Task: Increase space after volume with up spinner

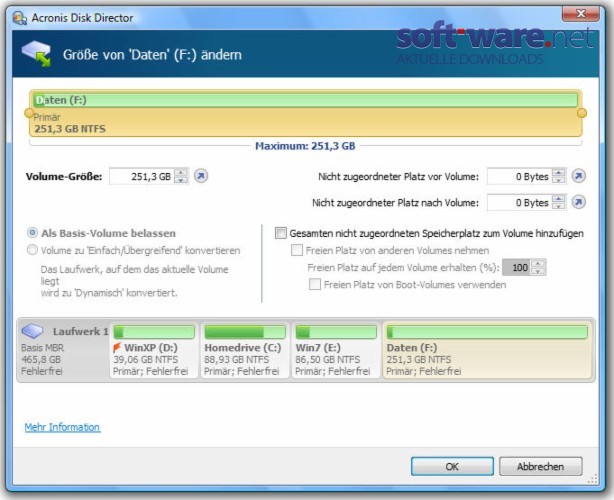Action: [559, 199]
